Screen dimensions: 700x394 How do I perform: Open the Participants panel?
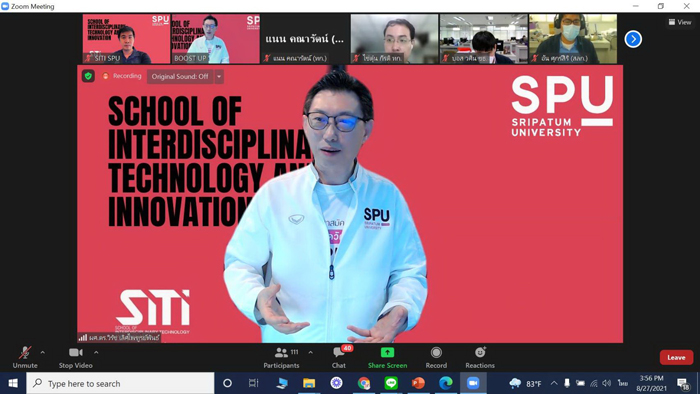tap(281, 358)
